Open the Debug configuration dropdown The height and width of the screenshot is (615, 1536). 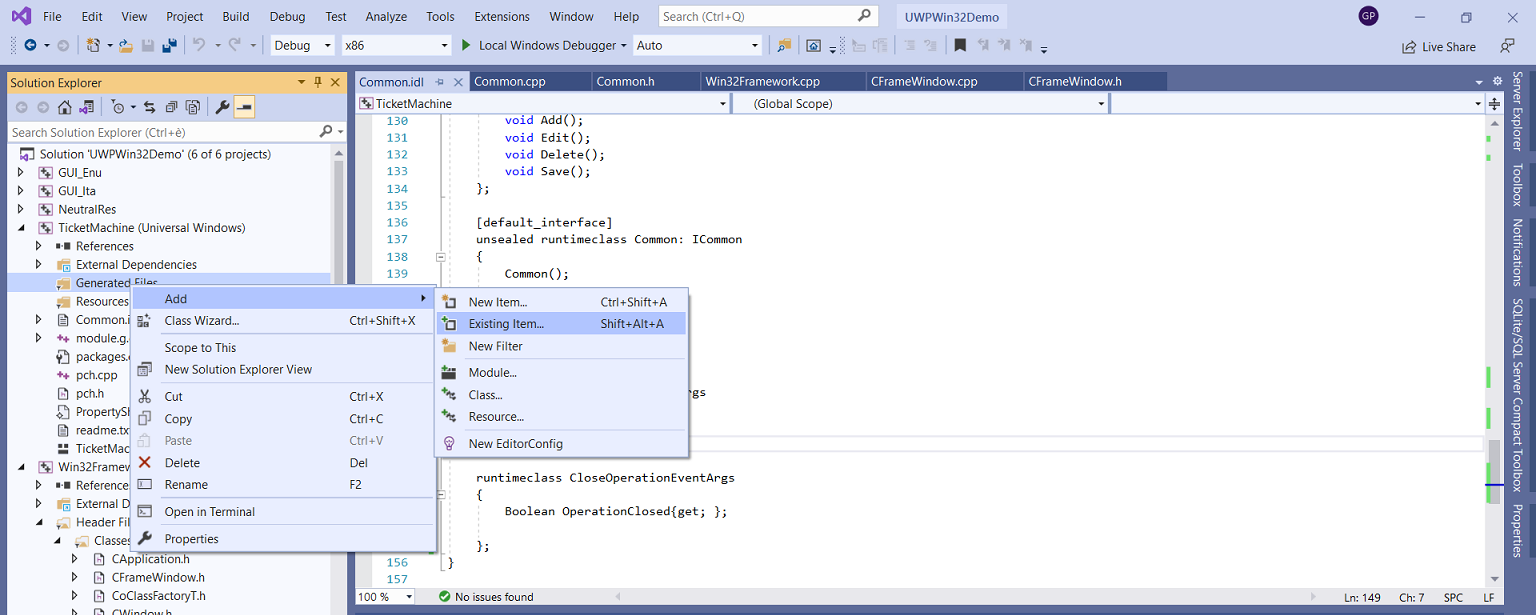[x=304, y=45]
